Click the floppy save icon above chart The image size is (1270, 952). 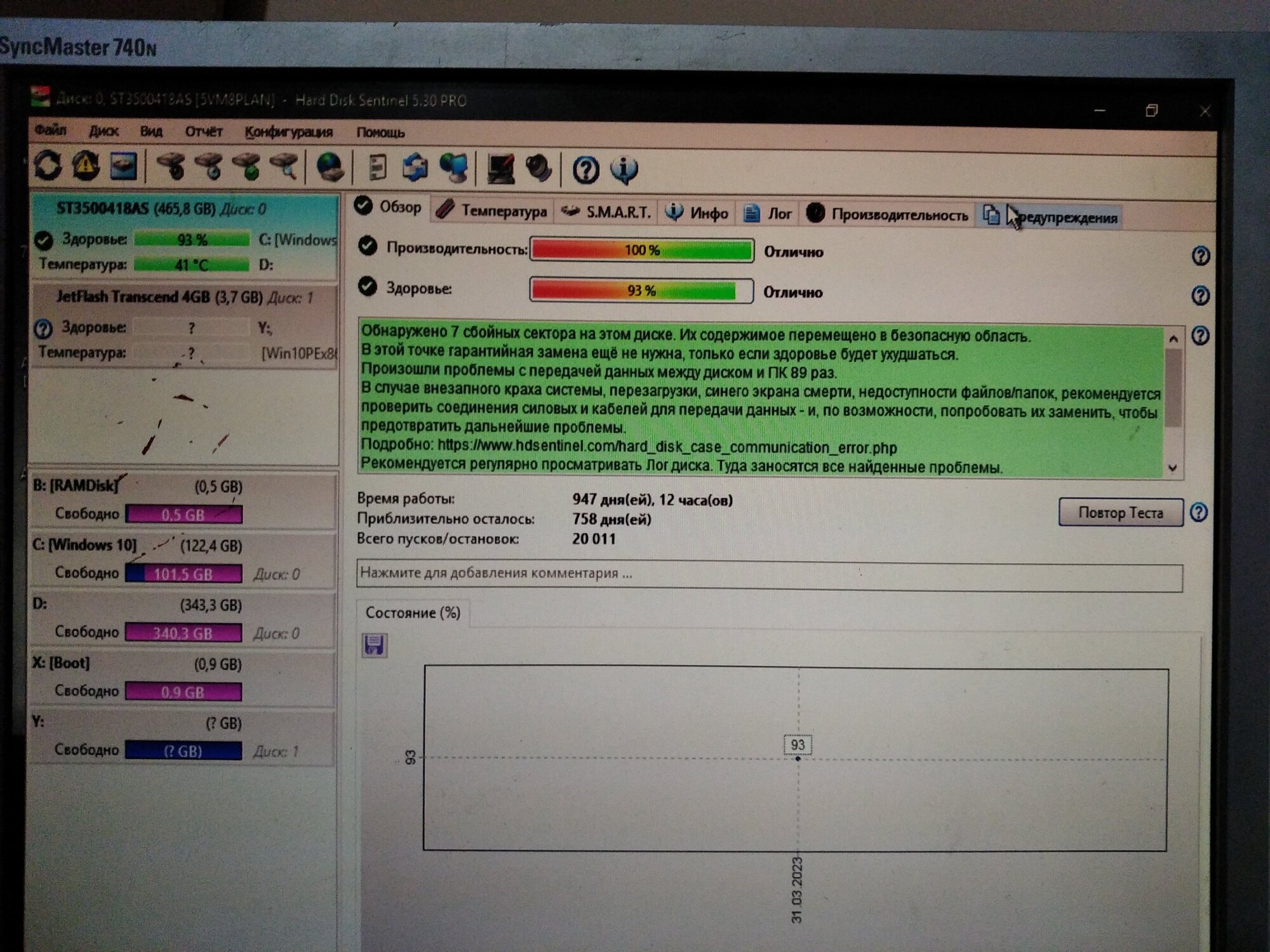click(374, 645)
